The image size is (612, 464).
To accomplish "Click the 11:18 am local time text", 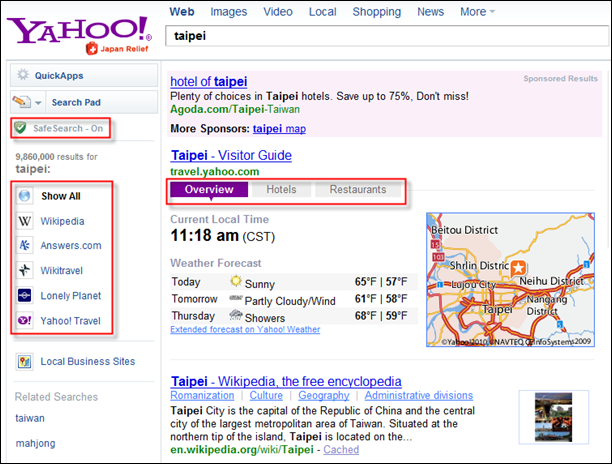I will pos(223,236).
